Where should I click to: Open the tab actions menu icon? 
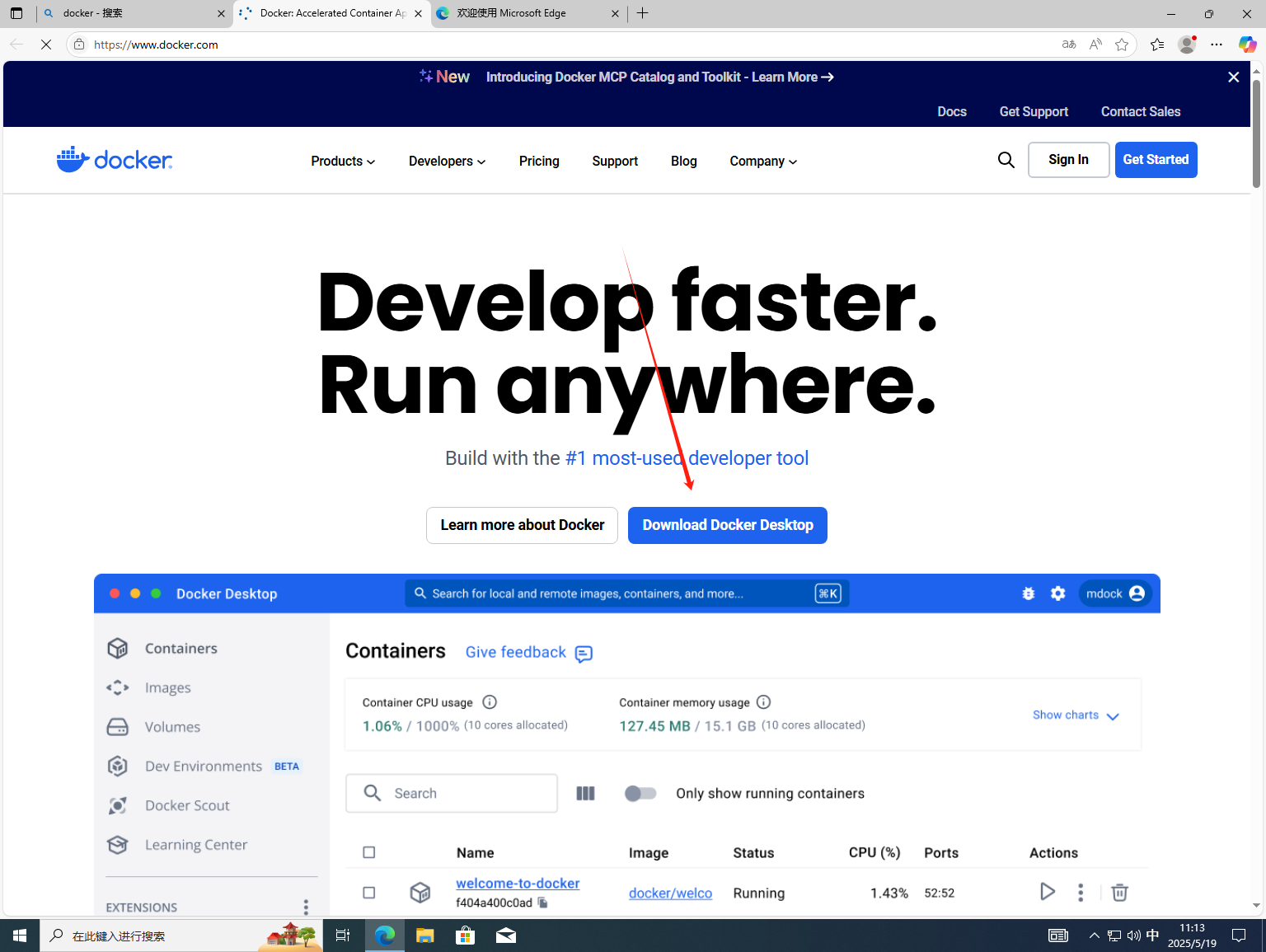tap(16, 13)
